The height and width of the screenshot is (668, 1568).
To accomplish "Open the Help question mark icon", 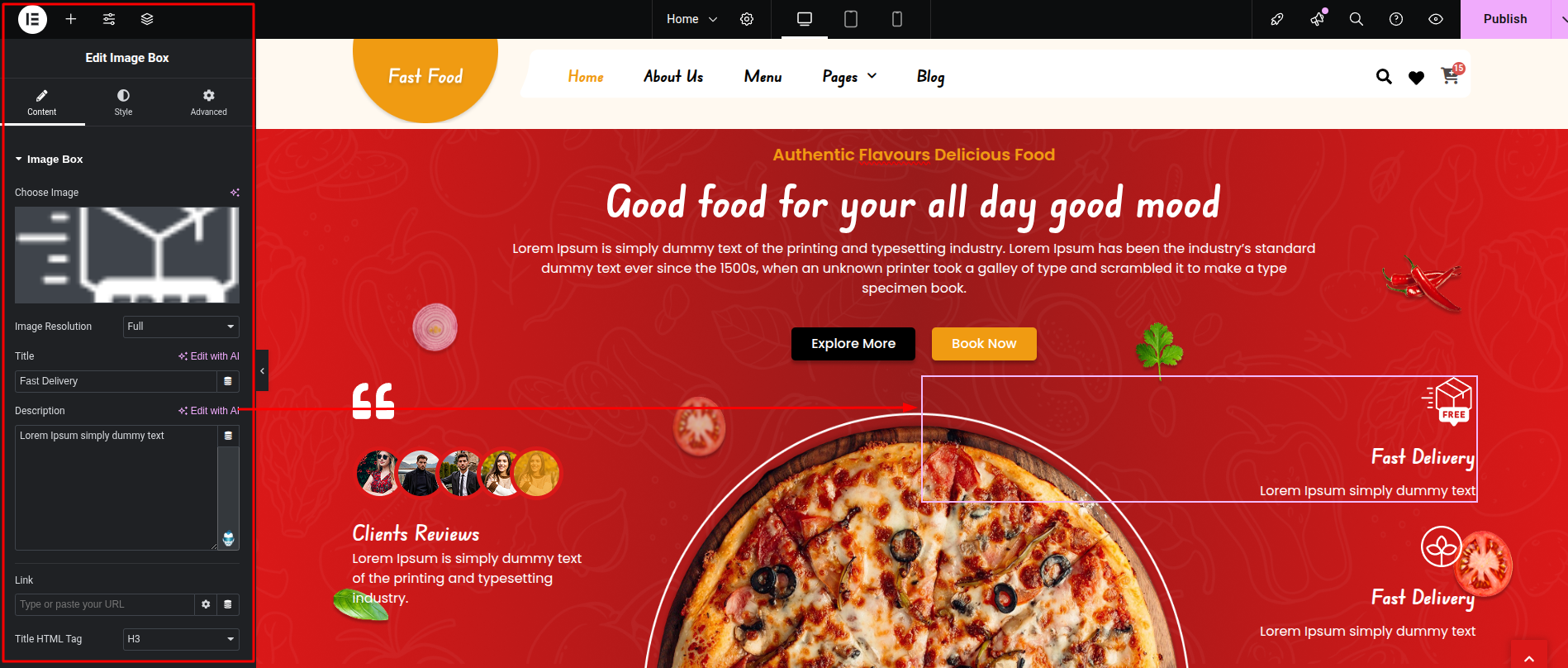I will tap(1396, 19).
